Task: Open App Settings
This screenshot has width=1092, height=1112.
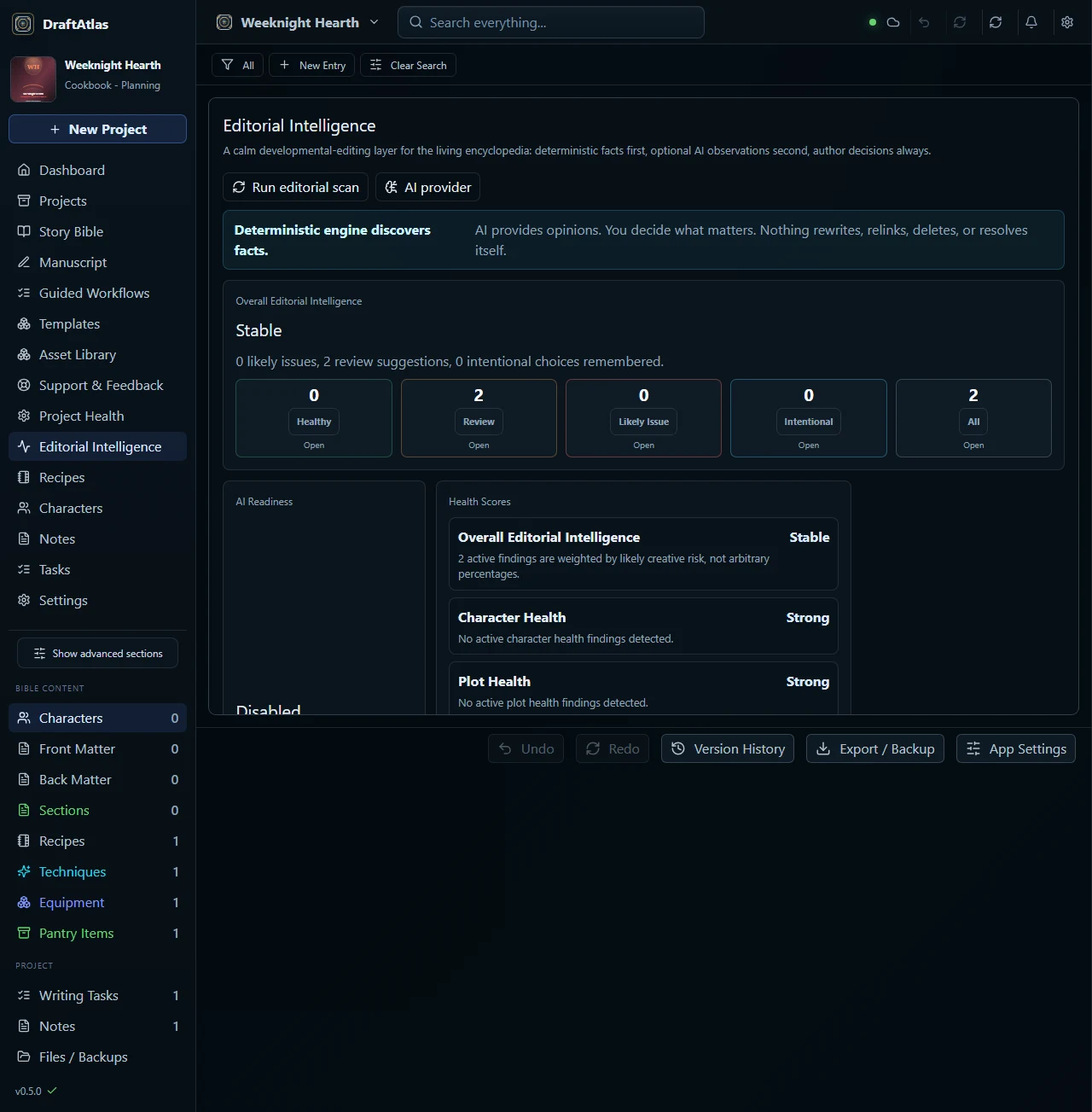Action: click(1016, 748)
